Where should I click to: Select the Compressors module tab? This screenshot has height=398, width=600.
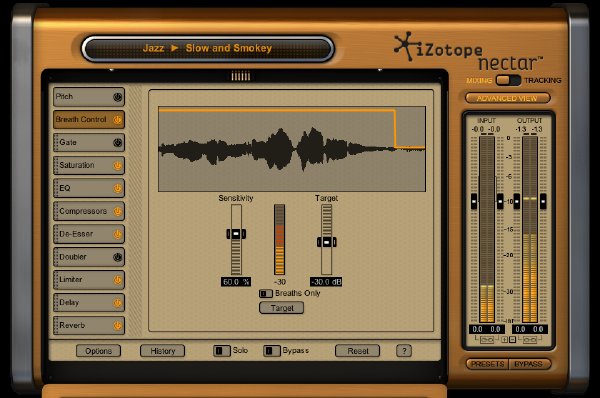[x=89, y=211]
